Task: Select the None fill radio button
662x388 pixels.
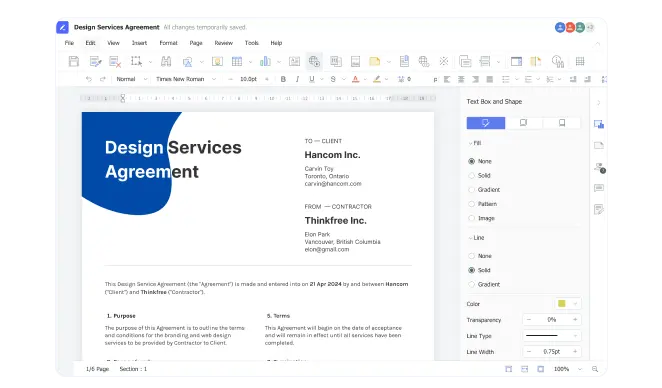Action: (x=472, y=161)
